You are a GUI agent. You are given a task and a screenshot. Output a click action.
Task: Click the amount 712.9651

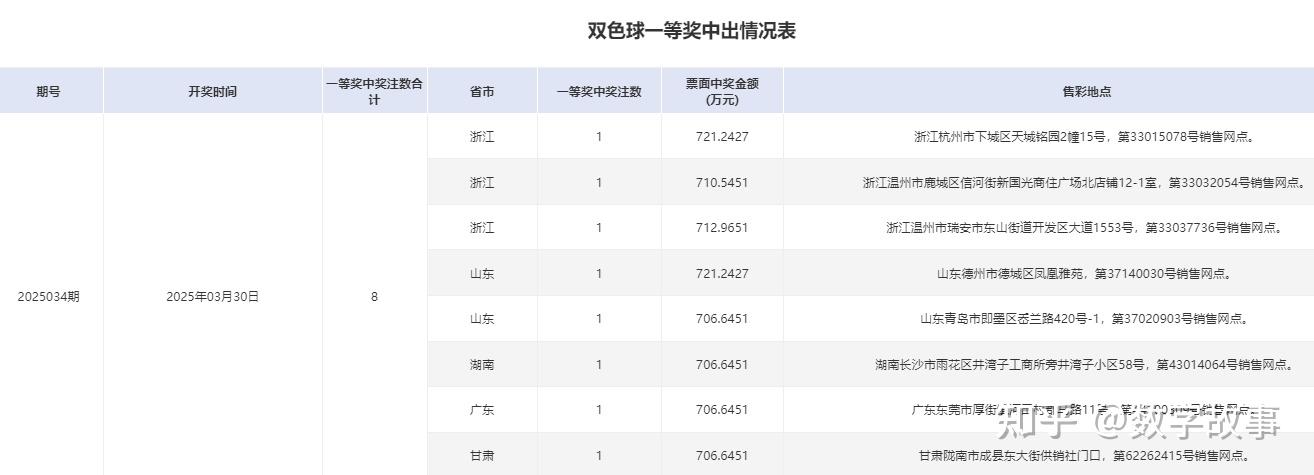pos(722,228)
